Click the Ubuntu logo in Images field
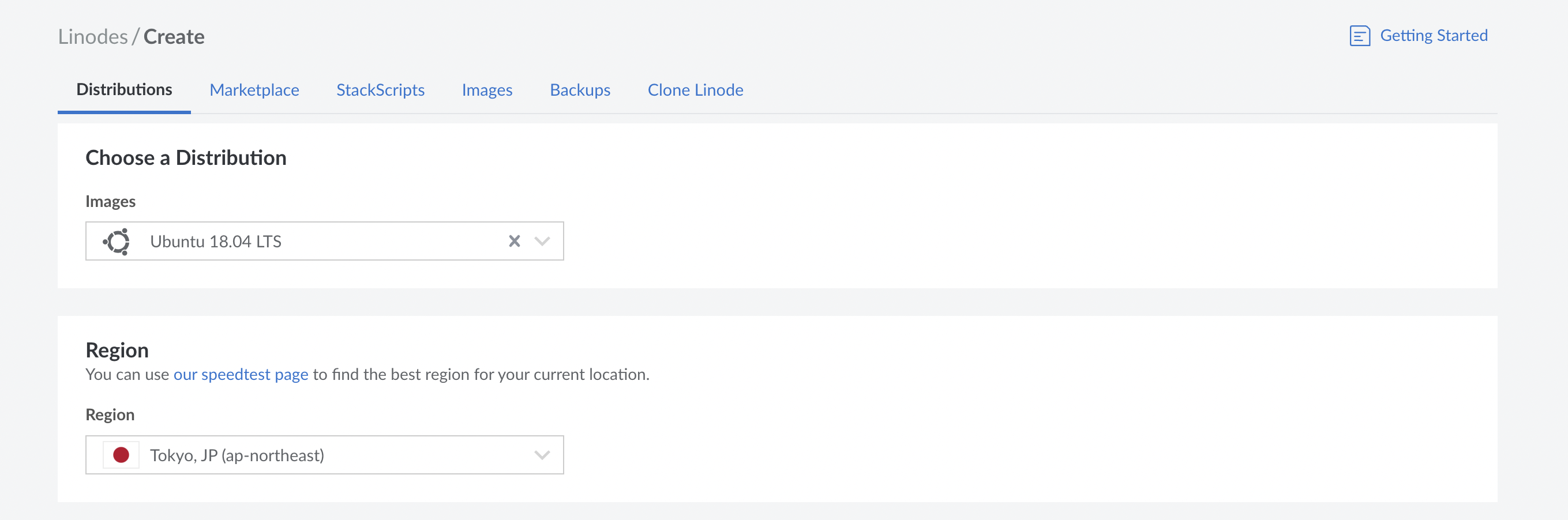Viewport: 1568px width, 520px height. click(117, 242)
